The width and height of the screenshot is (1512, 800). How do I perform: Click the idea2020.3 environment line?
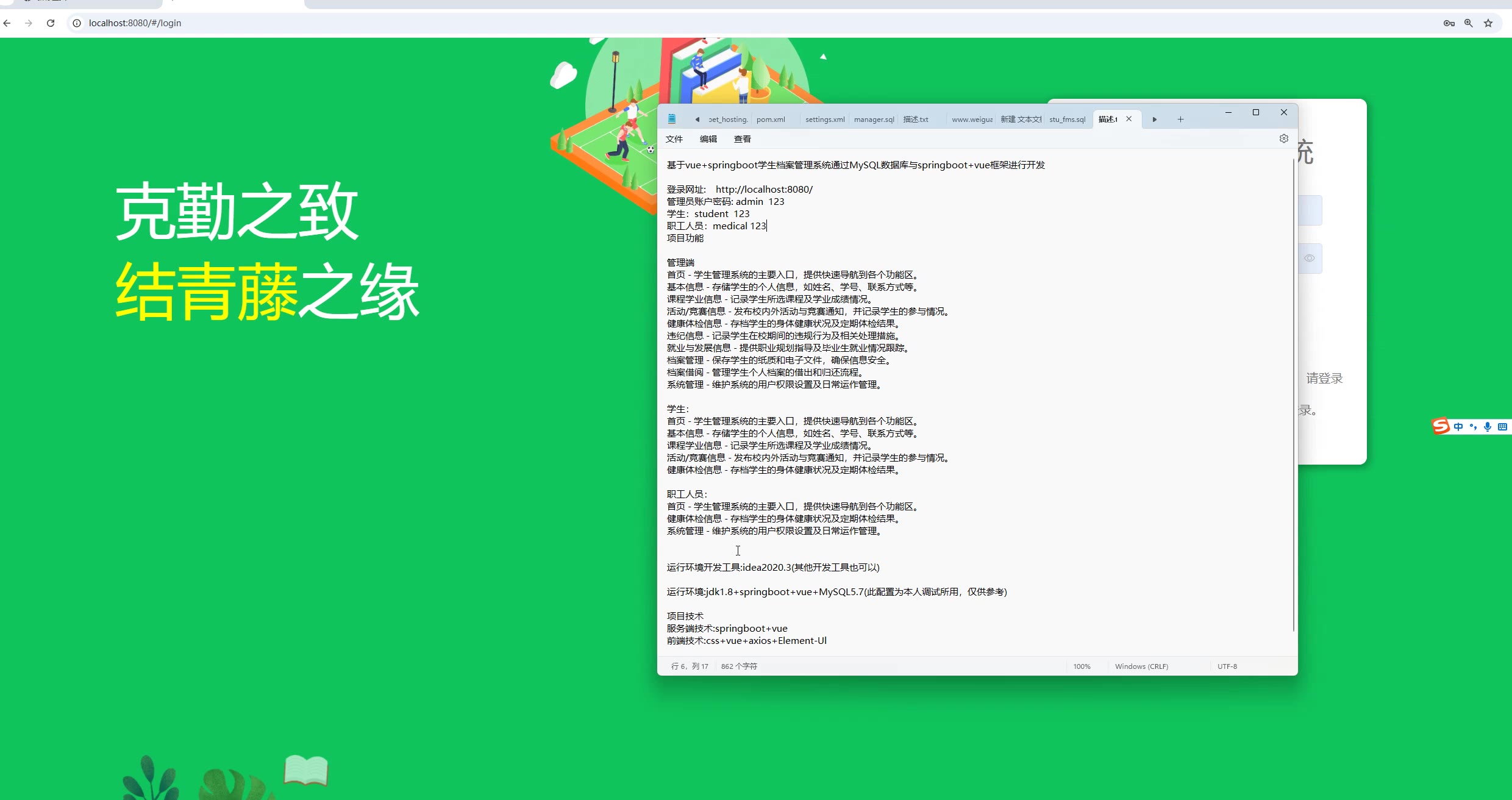[773, 568]
